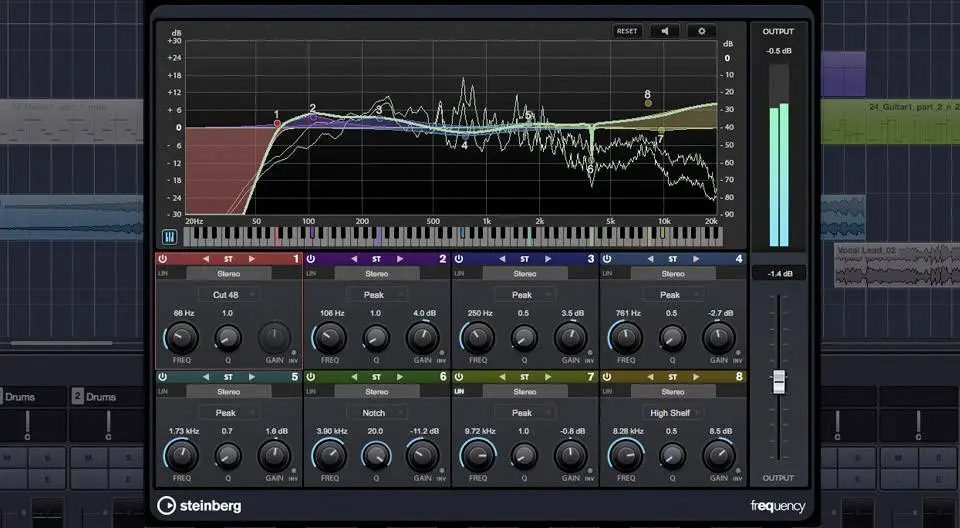Click band 1 Stereo channel mode selector
960x528 pixels.
(228, 274)
